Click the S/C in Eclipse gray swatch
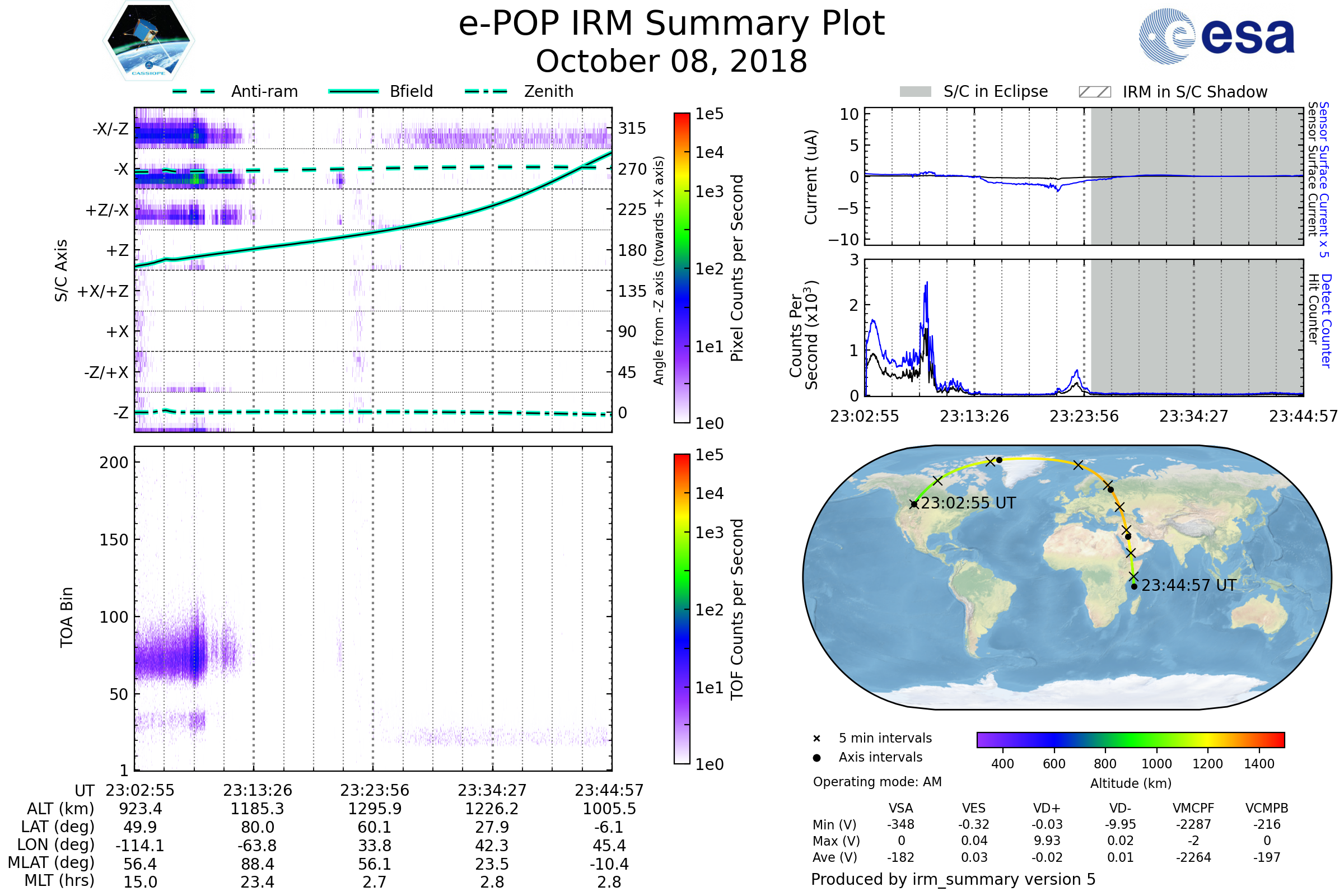The height and width of the screenshot is (896, 1344). point(915,92)
